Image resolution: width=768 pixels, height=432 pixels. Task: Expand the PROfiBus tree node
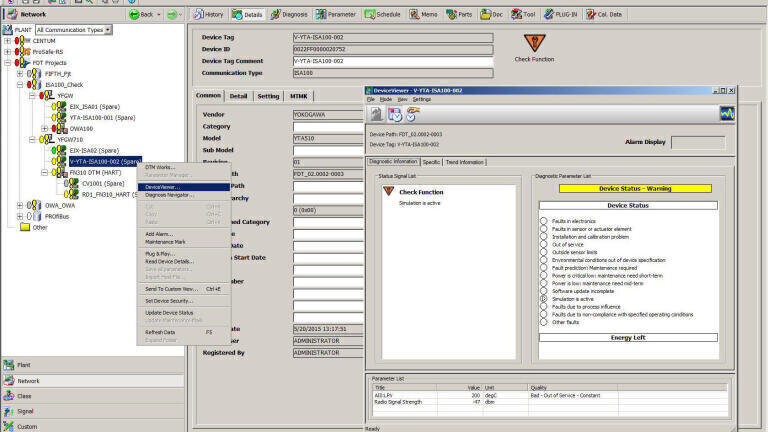click(20, 216)
